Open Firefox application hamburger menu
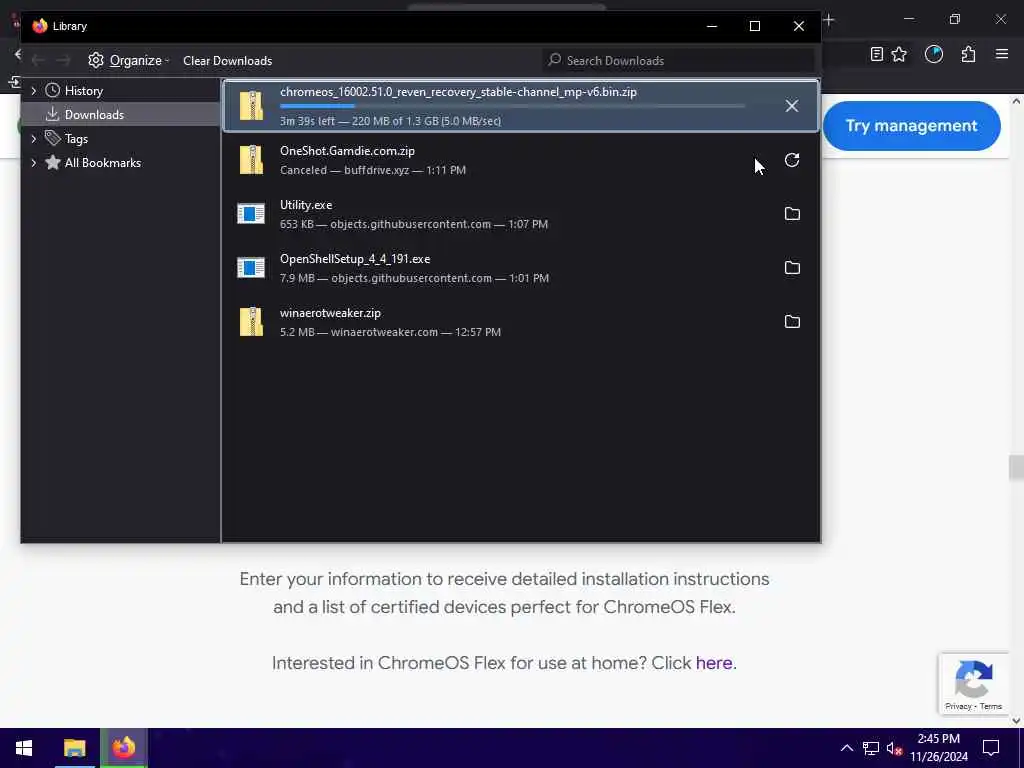 (1002, 54)
